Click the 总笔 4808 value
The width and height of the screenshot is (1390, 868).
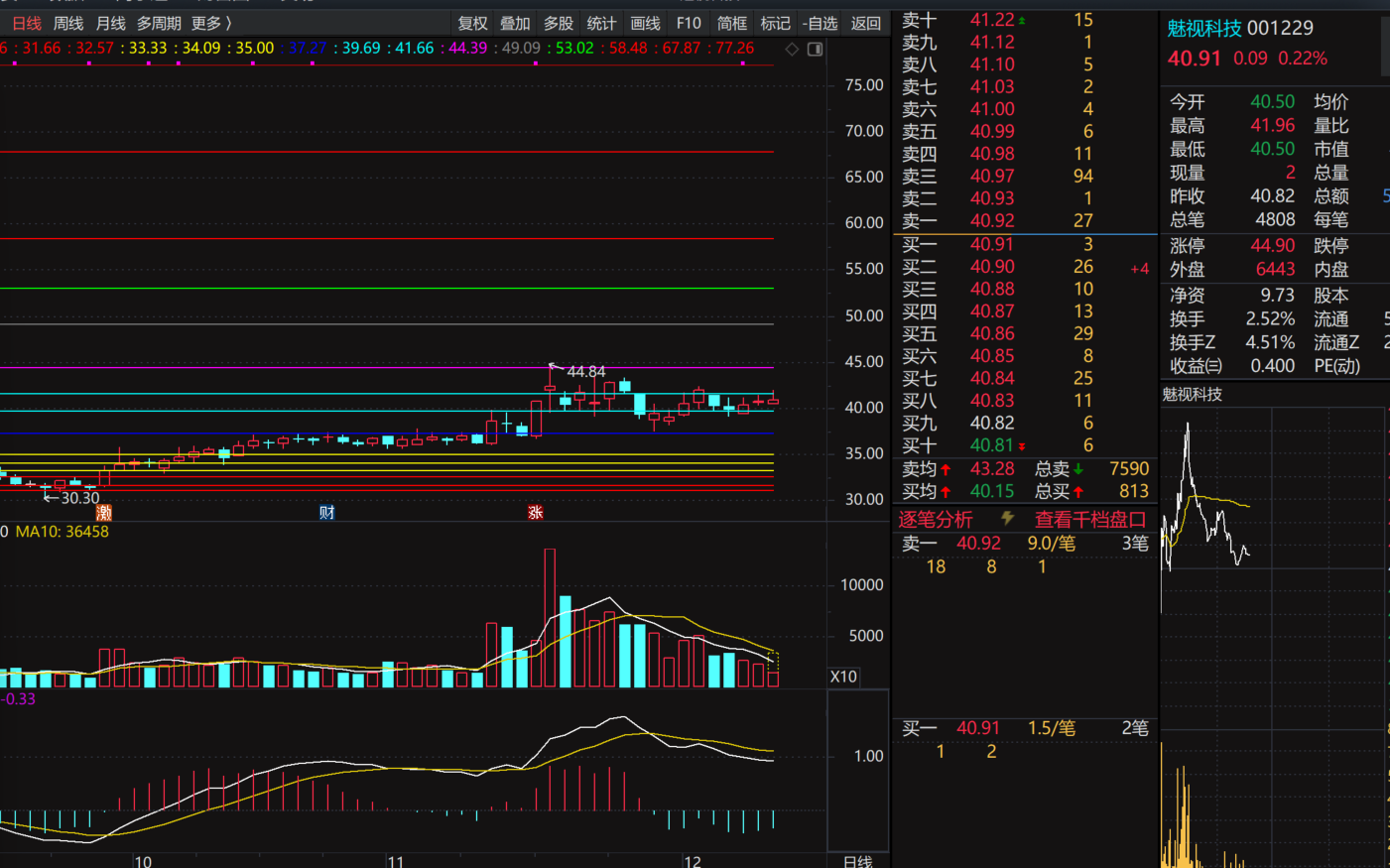(x=1275, y=219)
